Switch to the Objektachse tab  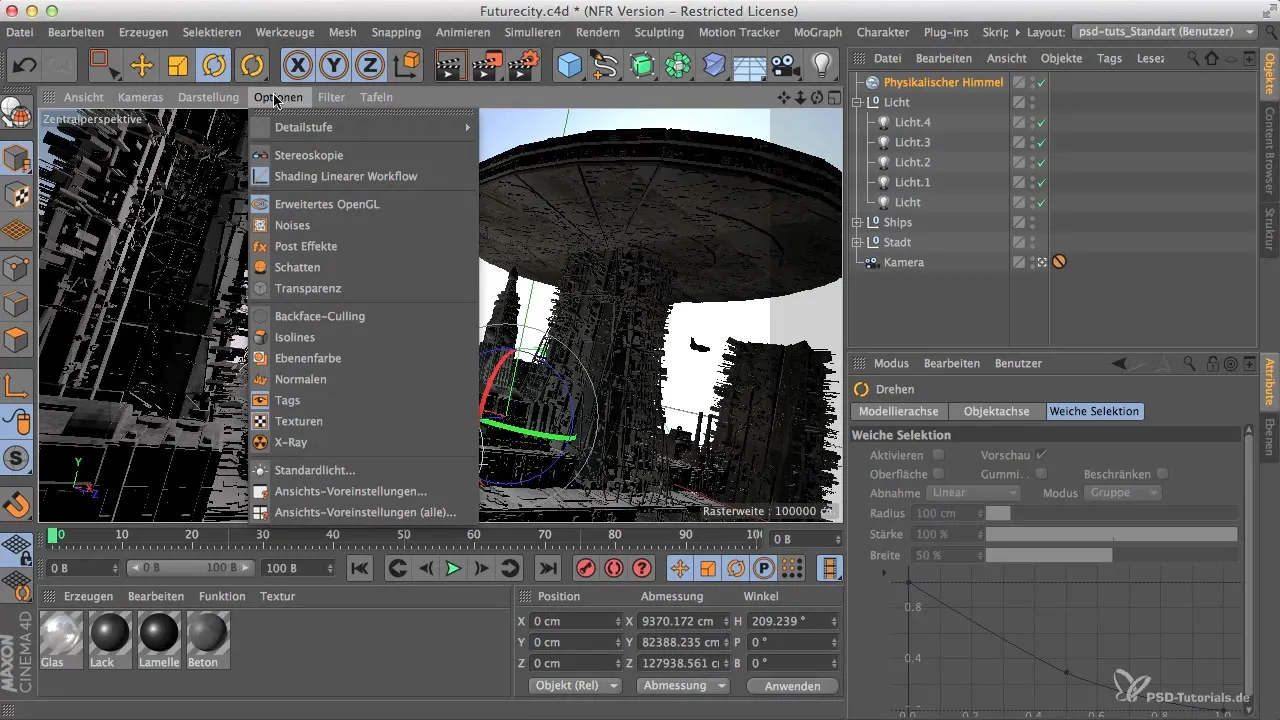click(996, 411)
